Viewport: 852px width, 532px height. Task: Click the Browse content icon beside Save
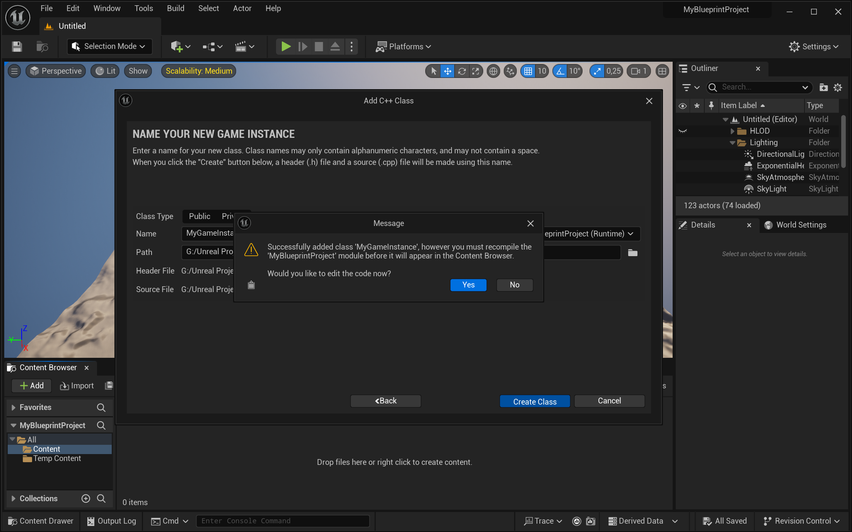point(42,47)
